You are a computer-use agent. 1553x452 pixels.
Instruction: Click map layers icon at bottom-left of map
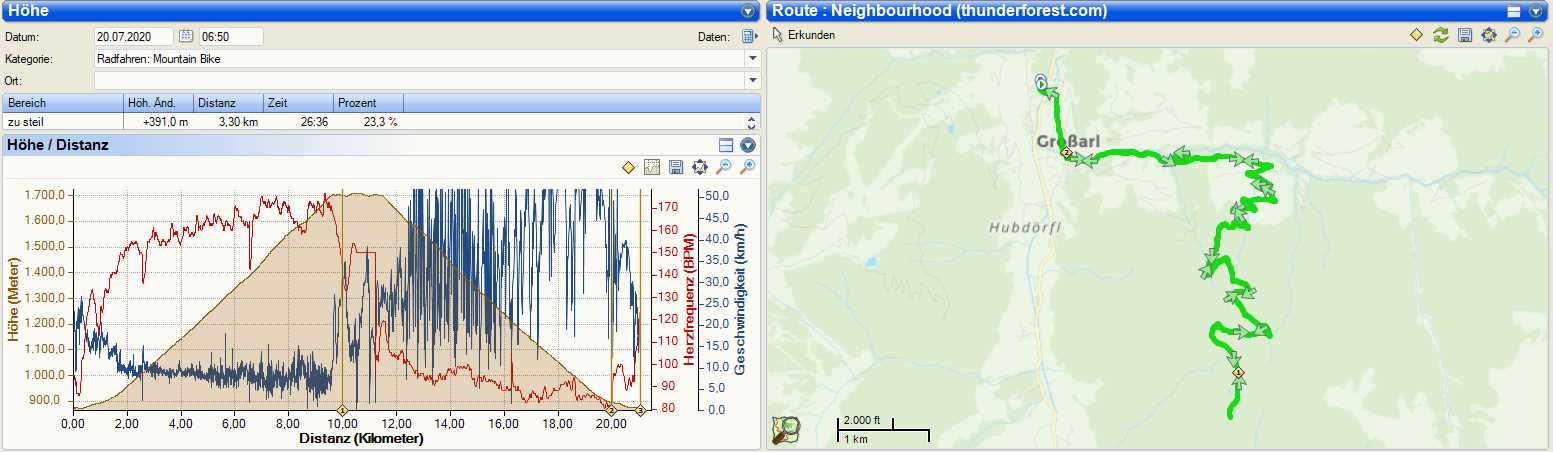pos(787,429)
